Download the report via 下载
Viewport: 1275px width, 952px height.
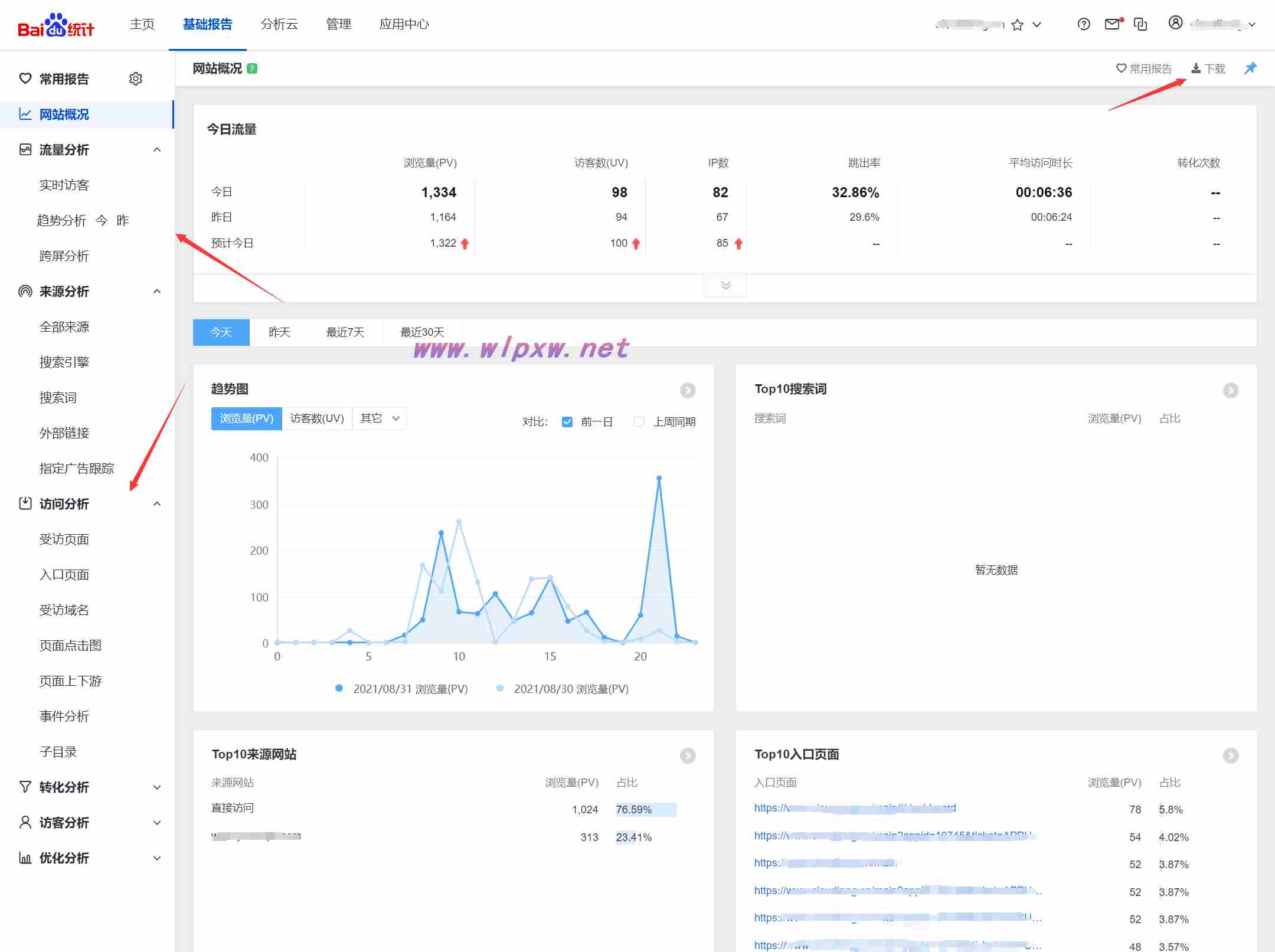pos(1208,68)
